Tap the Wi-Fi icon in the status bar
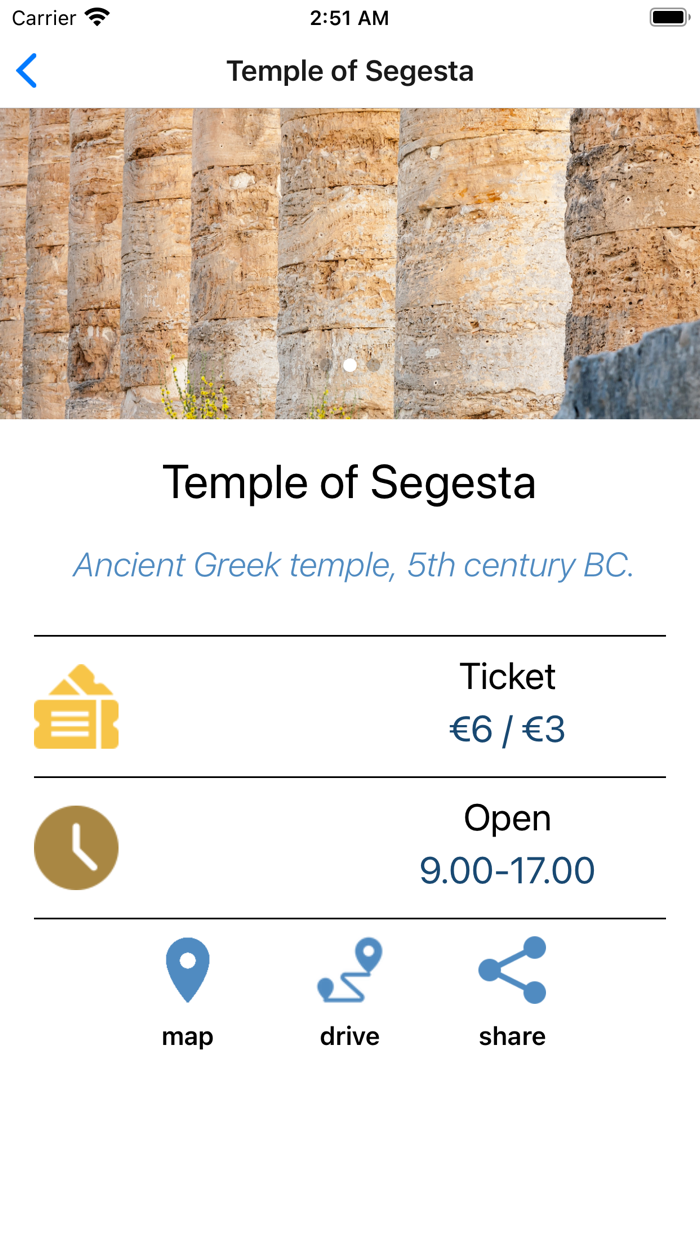Screen dimensions: 700x1244 [x=95, y=17]
